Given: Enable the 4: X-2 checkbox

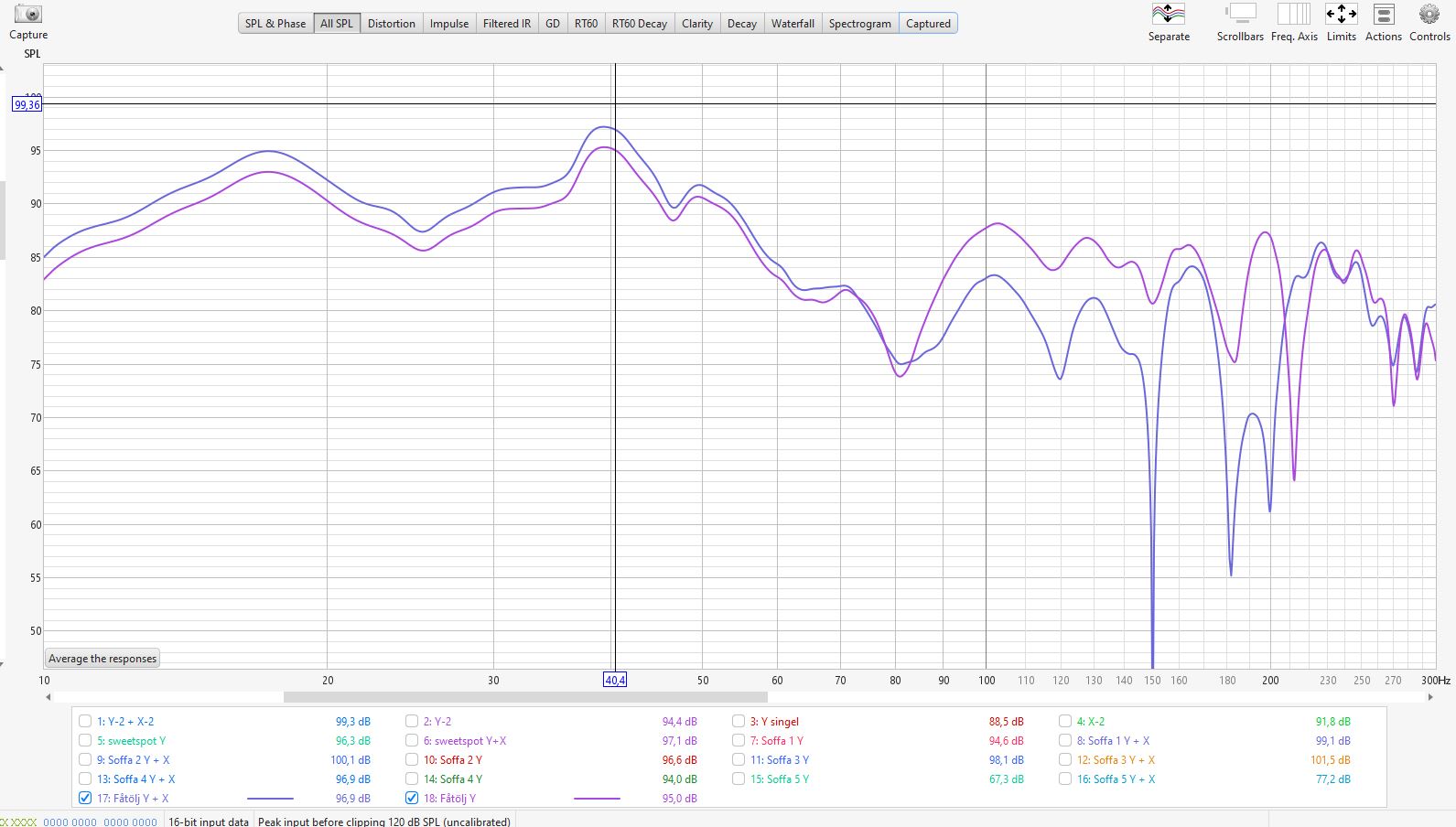Looking at the screenshot, I should point(1065,721).
